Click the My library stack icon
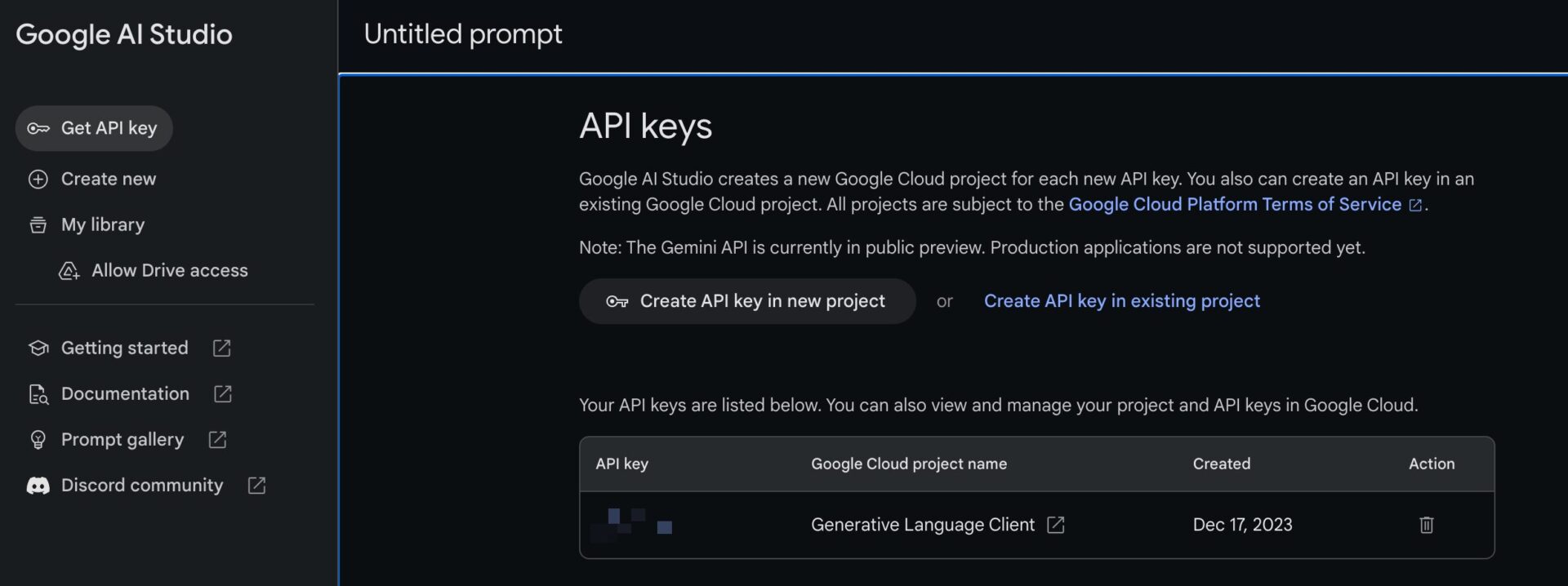 click(x=38, y=225)
